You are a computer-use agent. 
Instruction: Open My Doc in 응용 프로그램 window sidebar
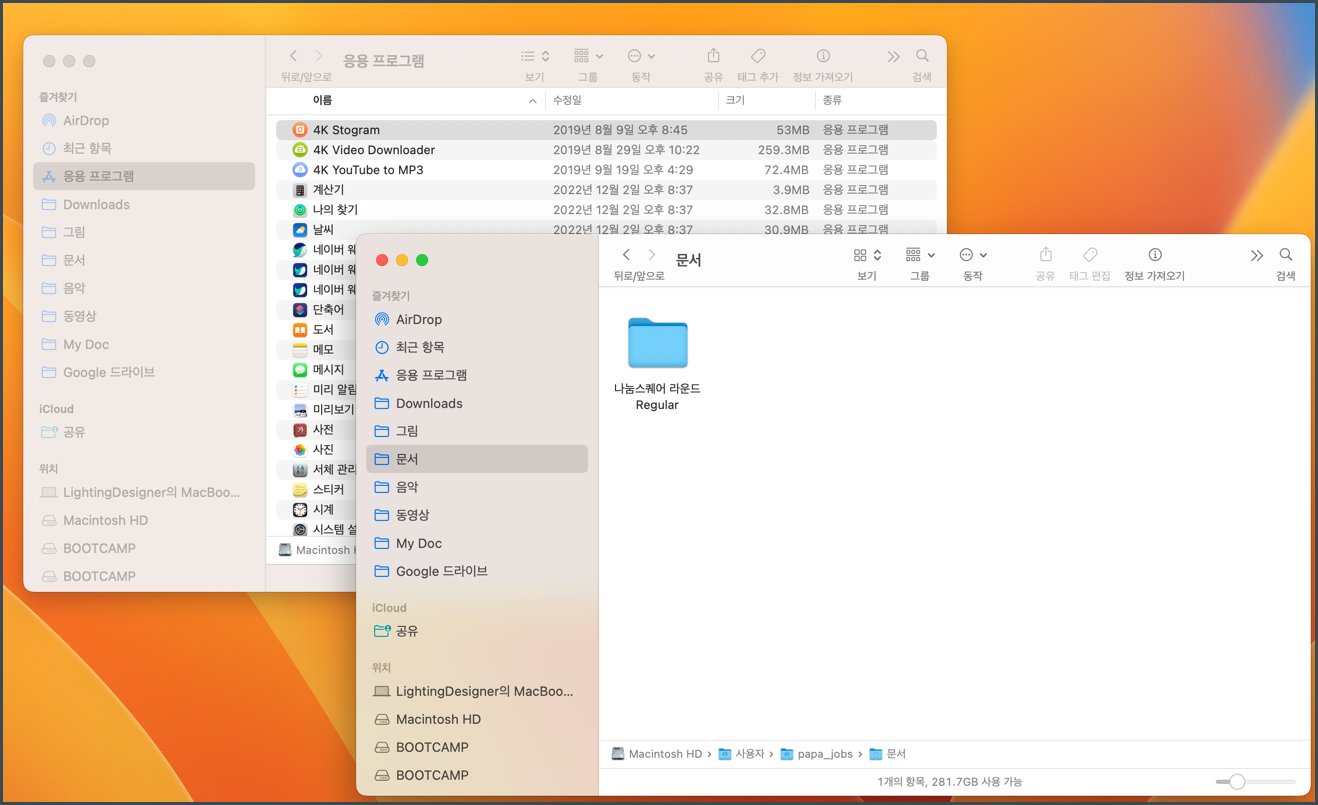point(144,344)
